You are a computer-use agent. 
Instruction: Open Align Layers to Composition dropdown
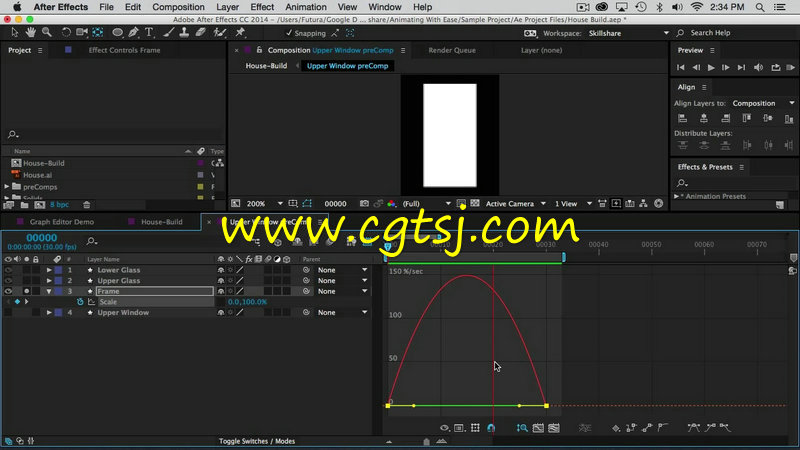pyautogui.click(x=763, y=103)
